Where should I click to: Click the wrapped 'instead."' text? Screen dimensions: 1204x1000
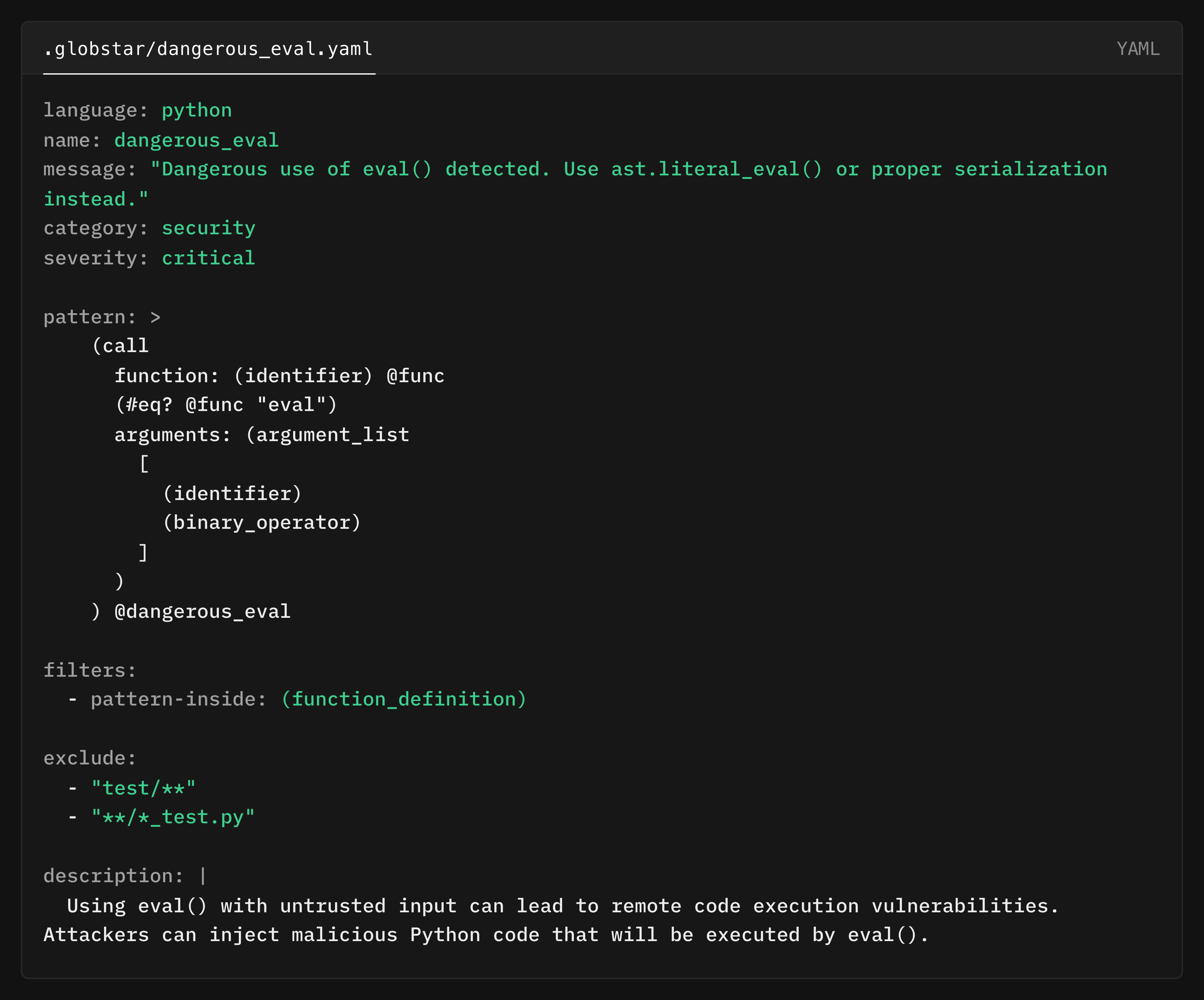click(96, 199)
